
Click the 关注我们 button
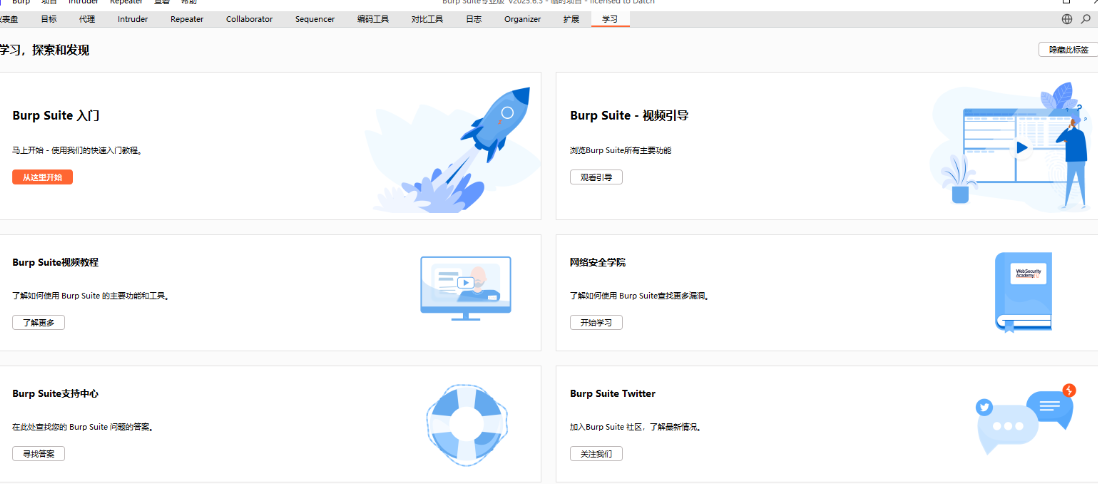click(596, 453)
